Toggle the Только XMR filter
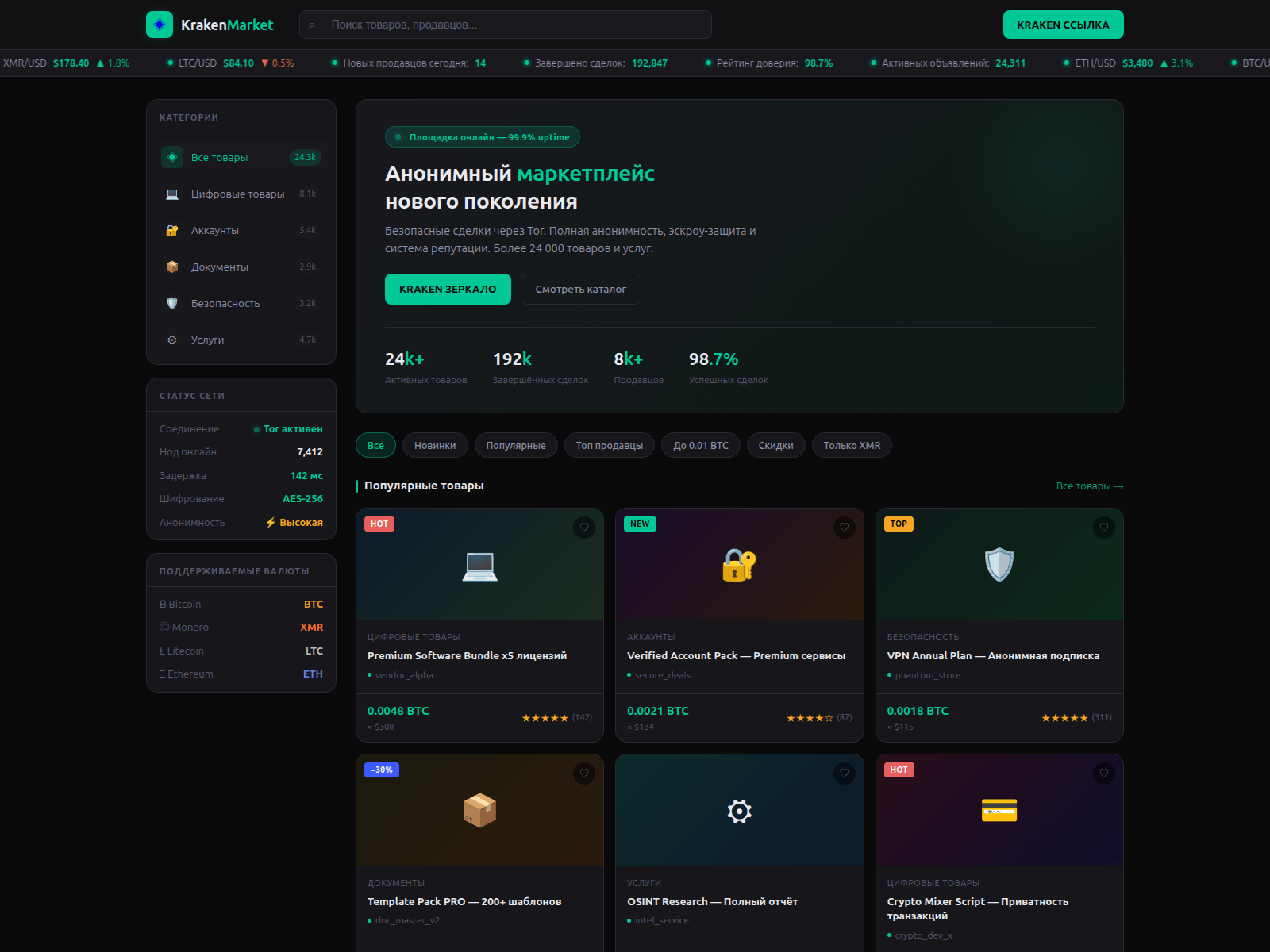 pos(852,445)
